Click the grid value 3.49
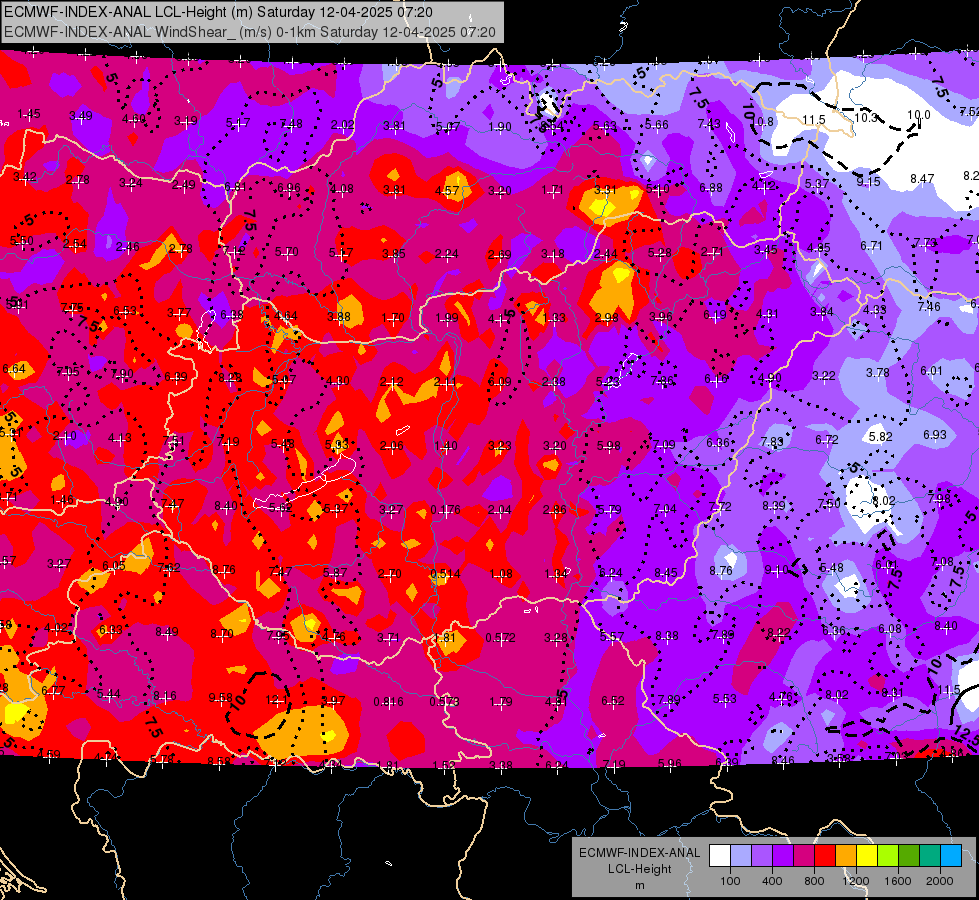 coord(81,116)
